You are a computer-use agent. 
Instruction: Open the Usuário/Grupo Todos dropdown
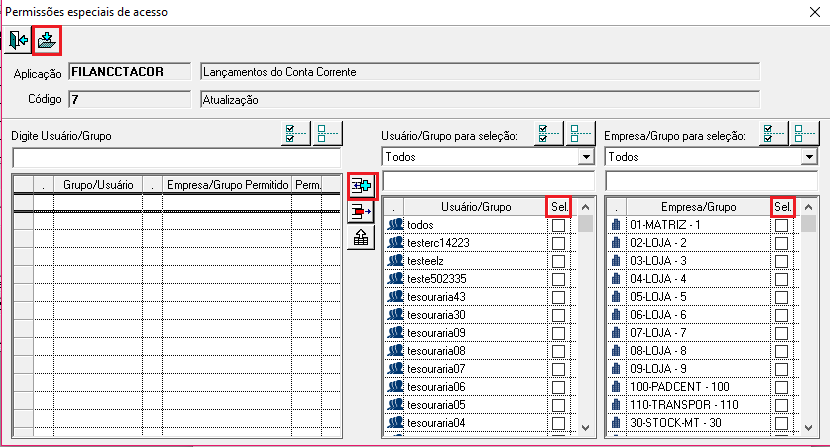pos(586,157)
